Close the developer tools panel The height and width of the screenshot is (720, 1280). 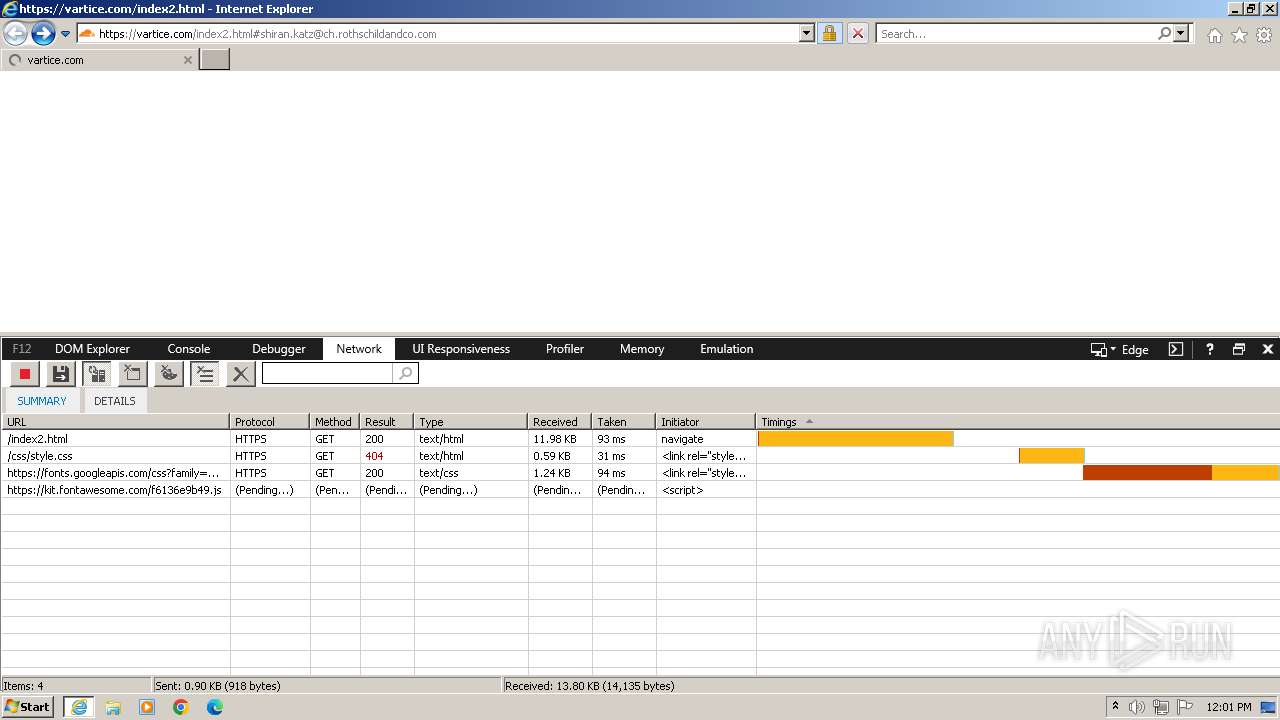point(1268,349)
